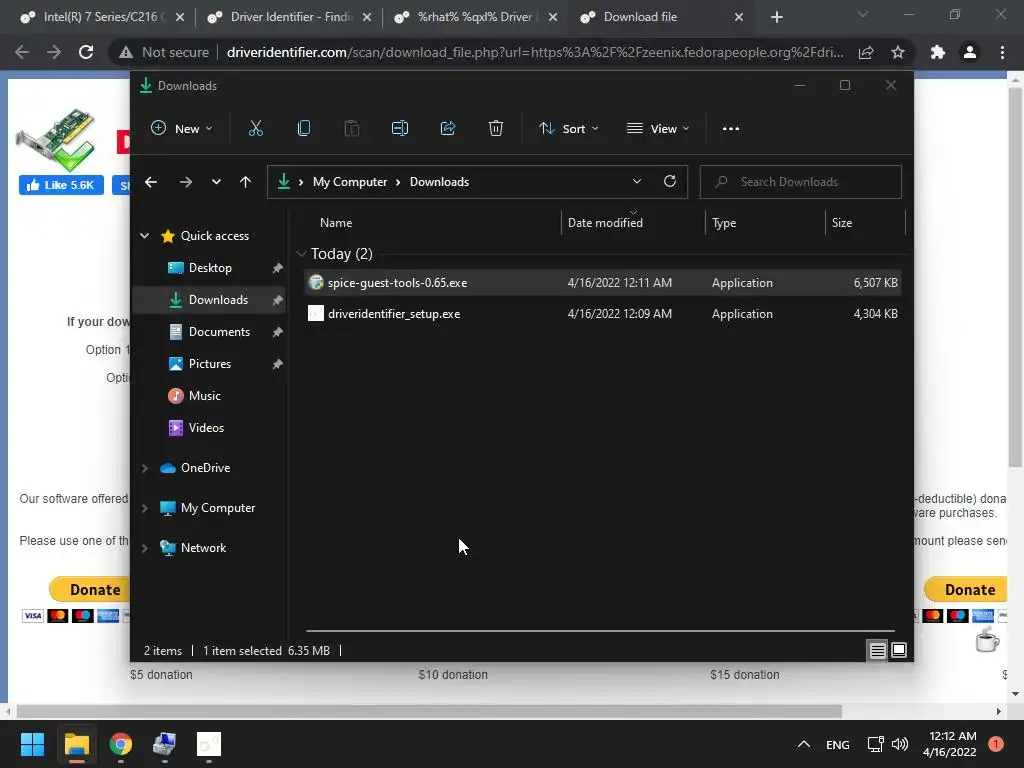Open the Sort dropdown

[x=568, y=129]
